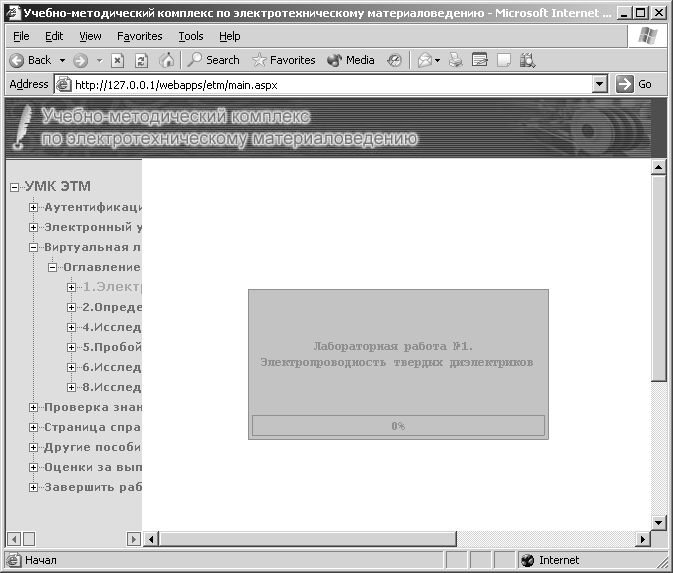
Task: Open the Tools menu
Action: 191,36
